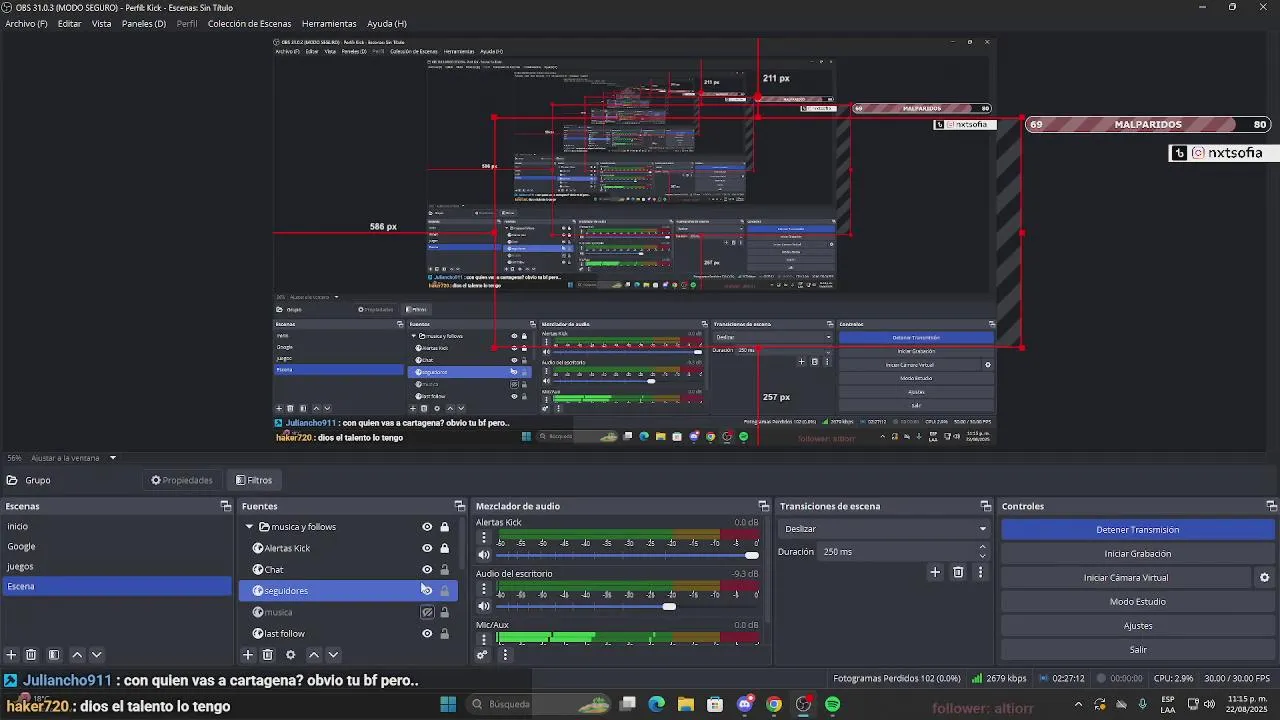Increase transition duration with up stepper
Image resolution: width=1280 pixels, height=720 pixels.
tap(983, 547)
